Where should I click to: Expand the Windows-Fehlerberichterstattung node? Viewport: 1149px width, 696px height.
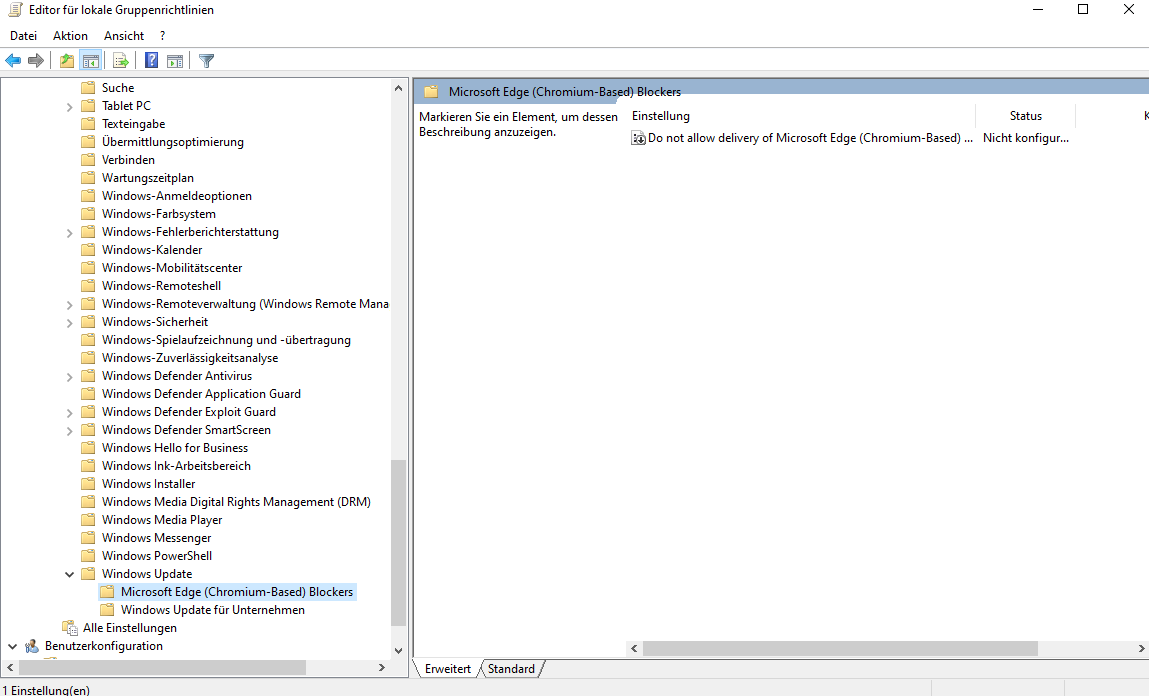tap(70, 233)
